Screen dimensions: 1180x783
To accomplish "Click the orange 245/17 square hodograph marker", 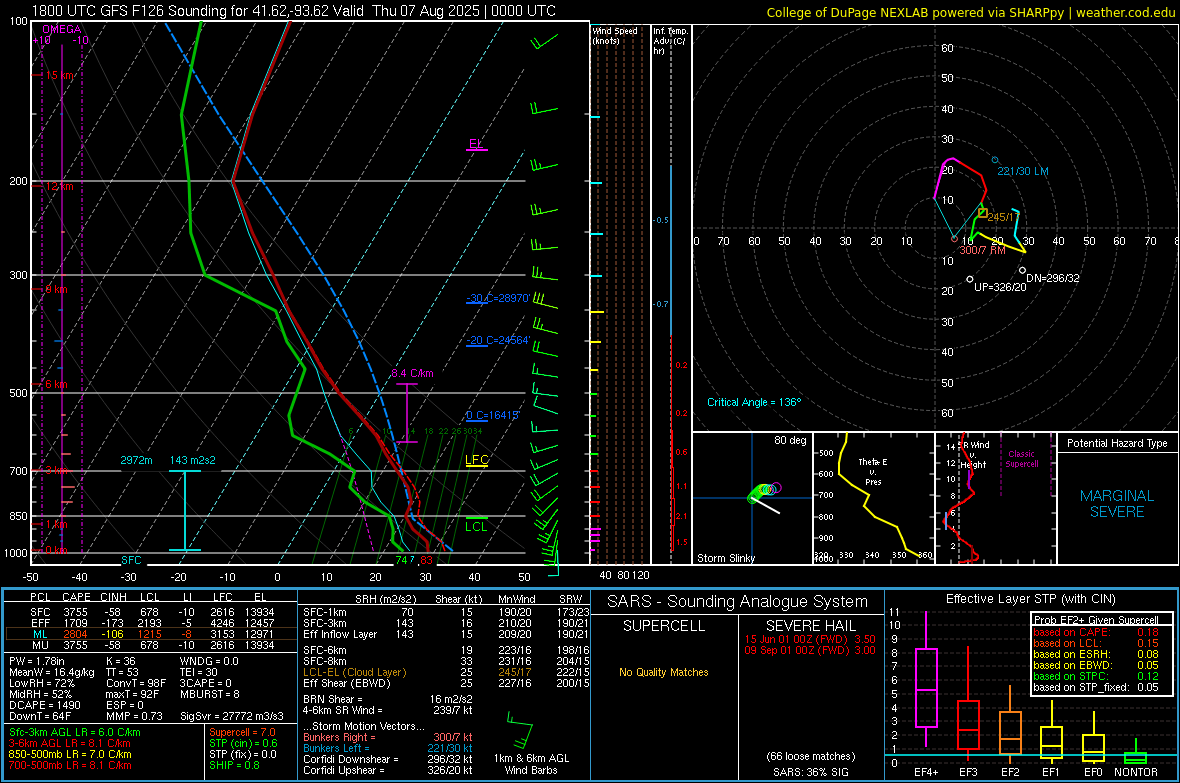I will coord(983,214).
